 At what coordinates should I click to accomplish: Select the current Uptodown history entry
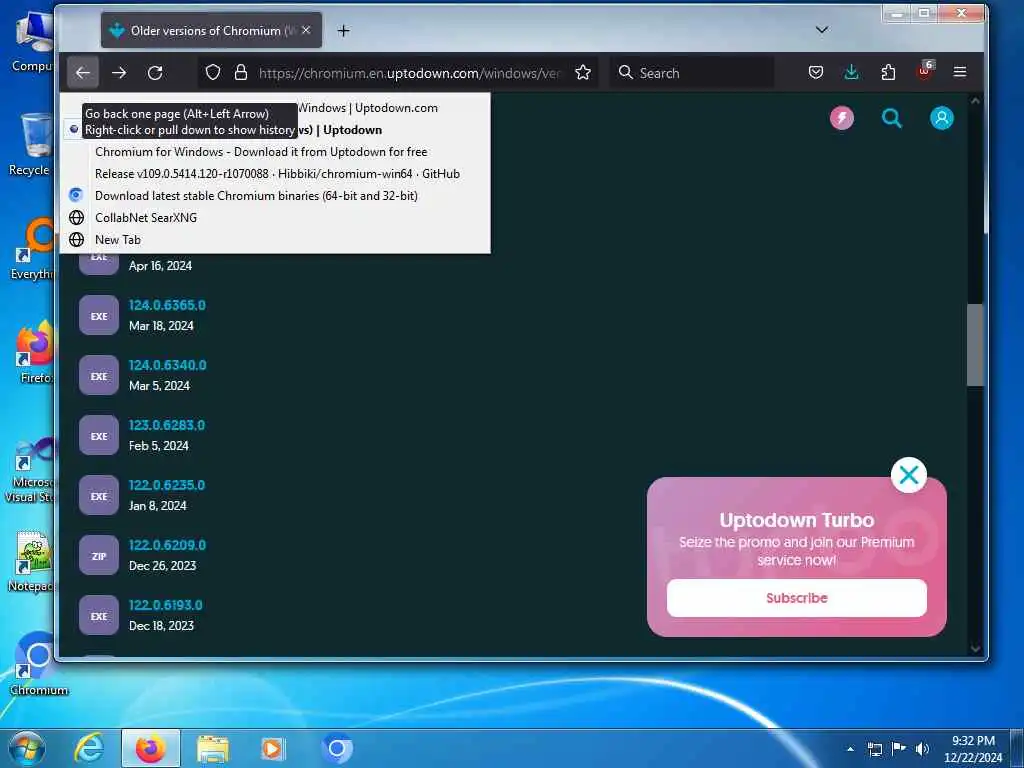tap(275, 130)
